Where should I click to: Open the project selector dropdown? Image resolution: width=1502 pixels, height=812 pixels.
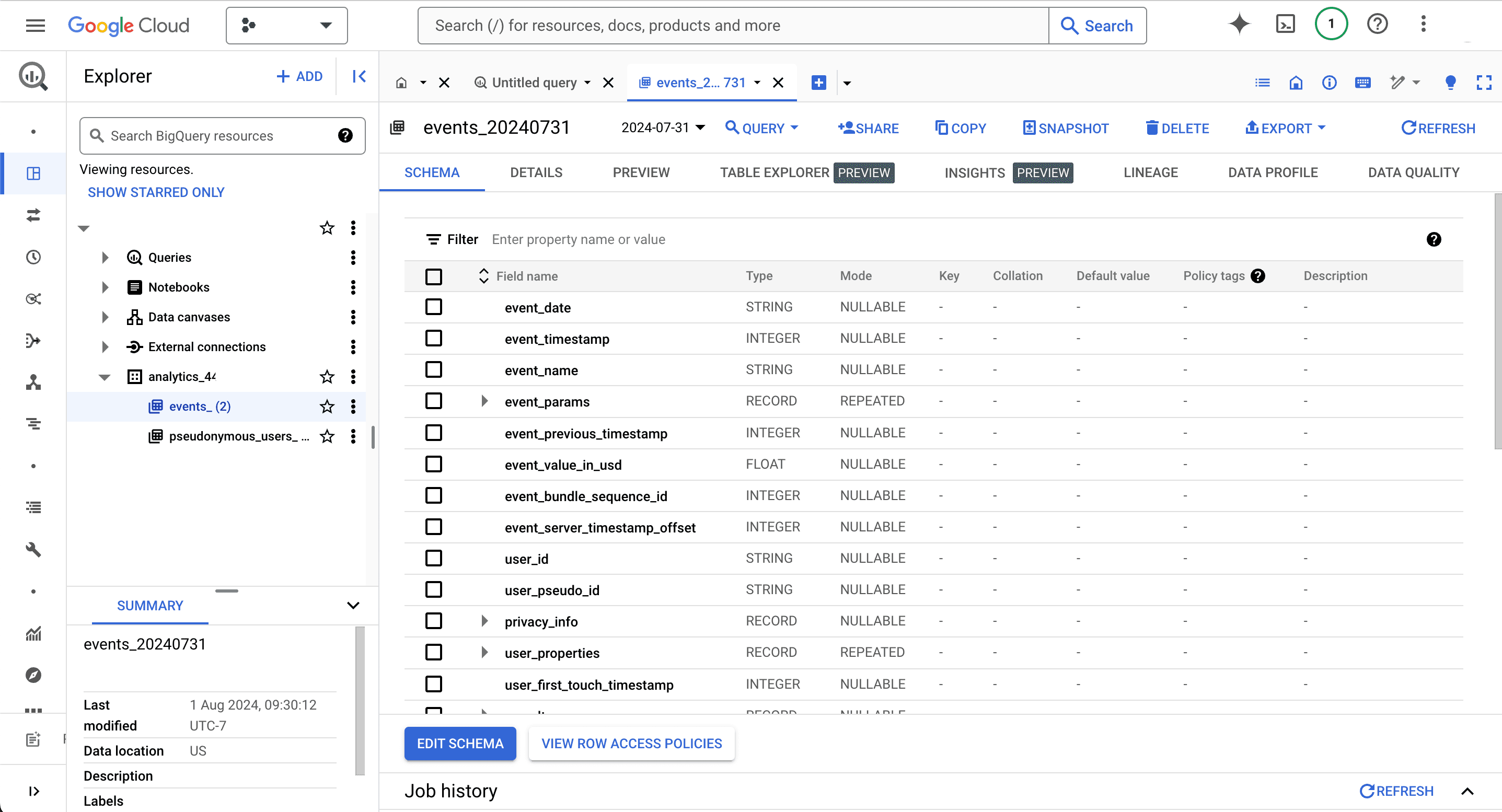pos(287,25)
